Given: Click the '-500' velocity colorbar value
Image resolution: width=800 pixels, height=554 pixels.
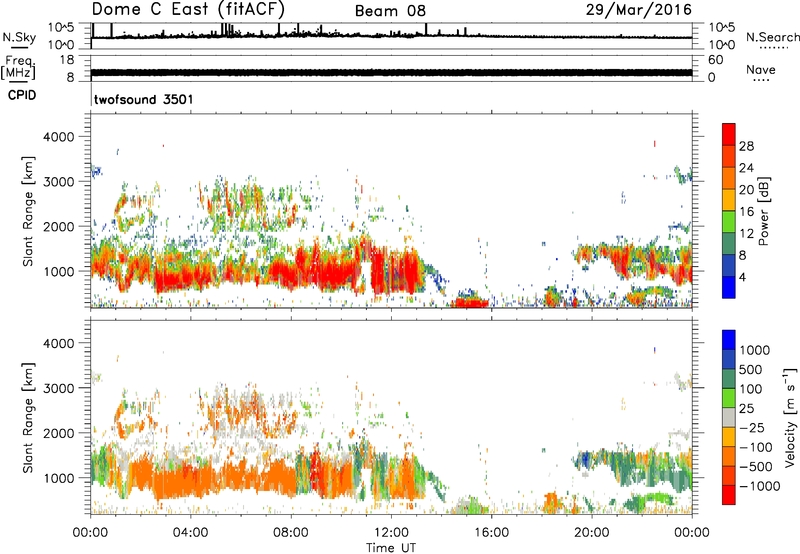Looking at the screenshot, I should click(x=757, y=466).
